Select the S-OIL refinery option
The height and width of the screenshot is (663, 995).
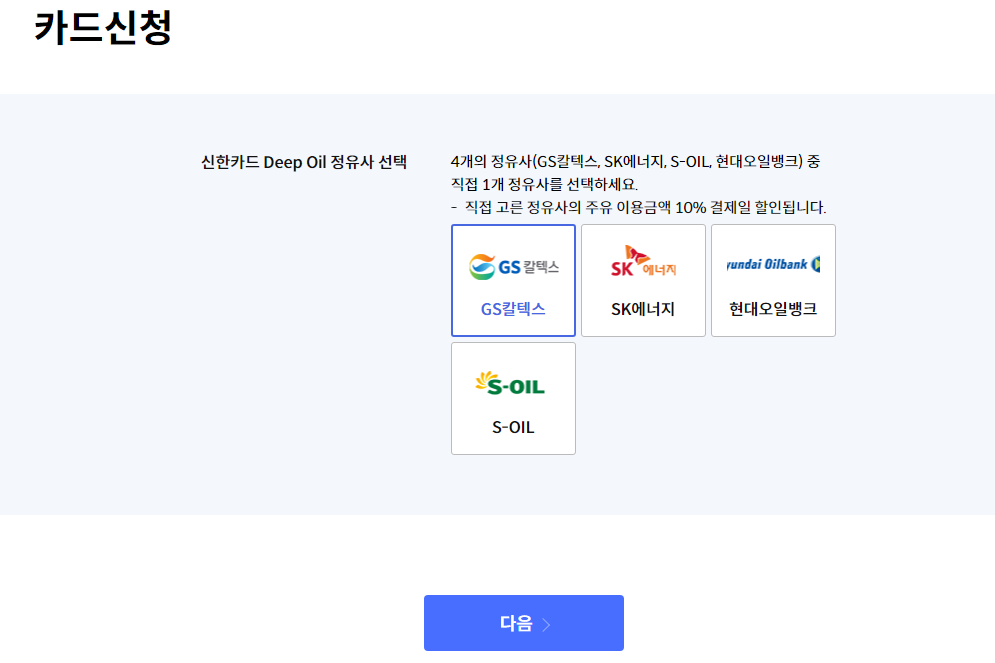pos(513,398)
